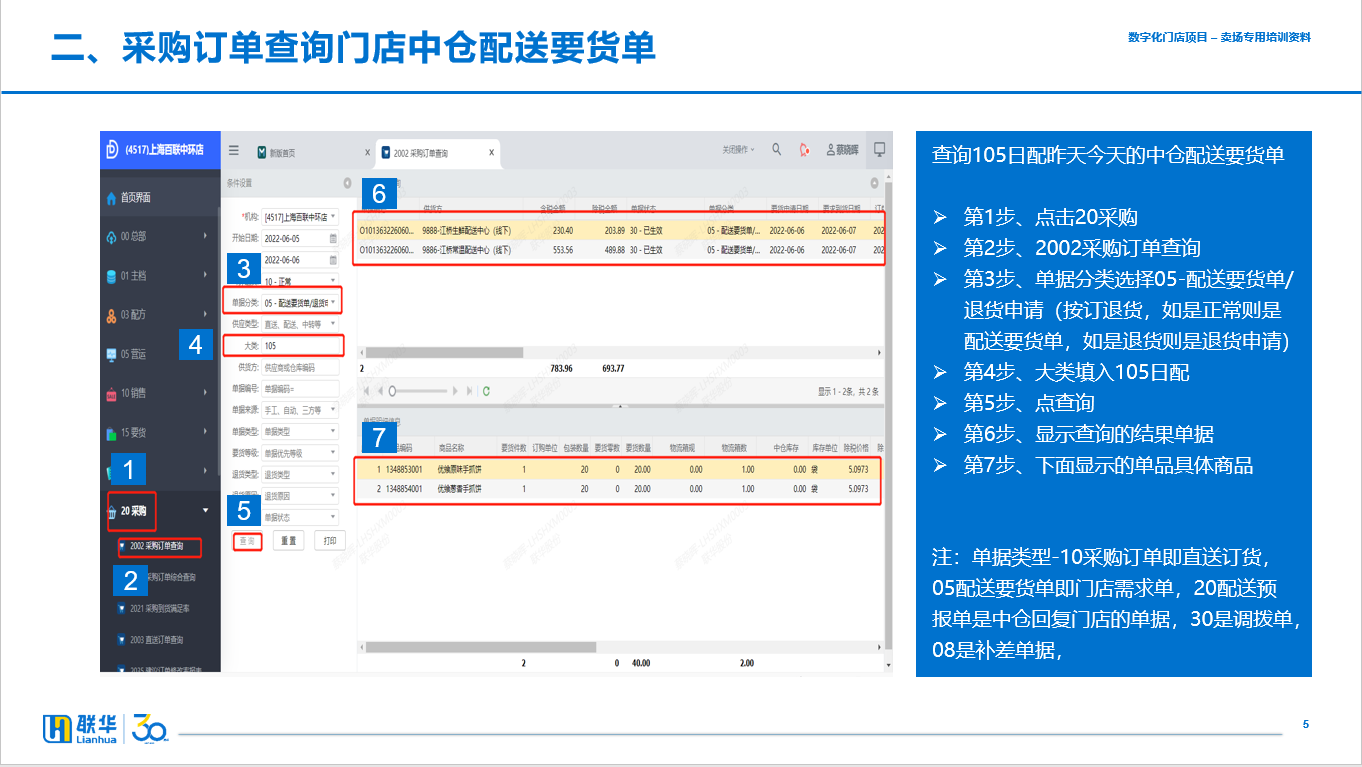
Task: Click the hamburger menu icon beside 新版首页
Action: pyautogui.click(x=234, y=151)
